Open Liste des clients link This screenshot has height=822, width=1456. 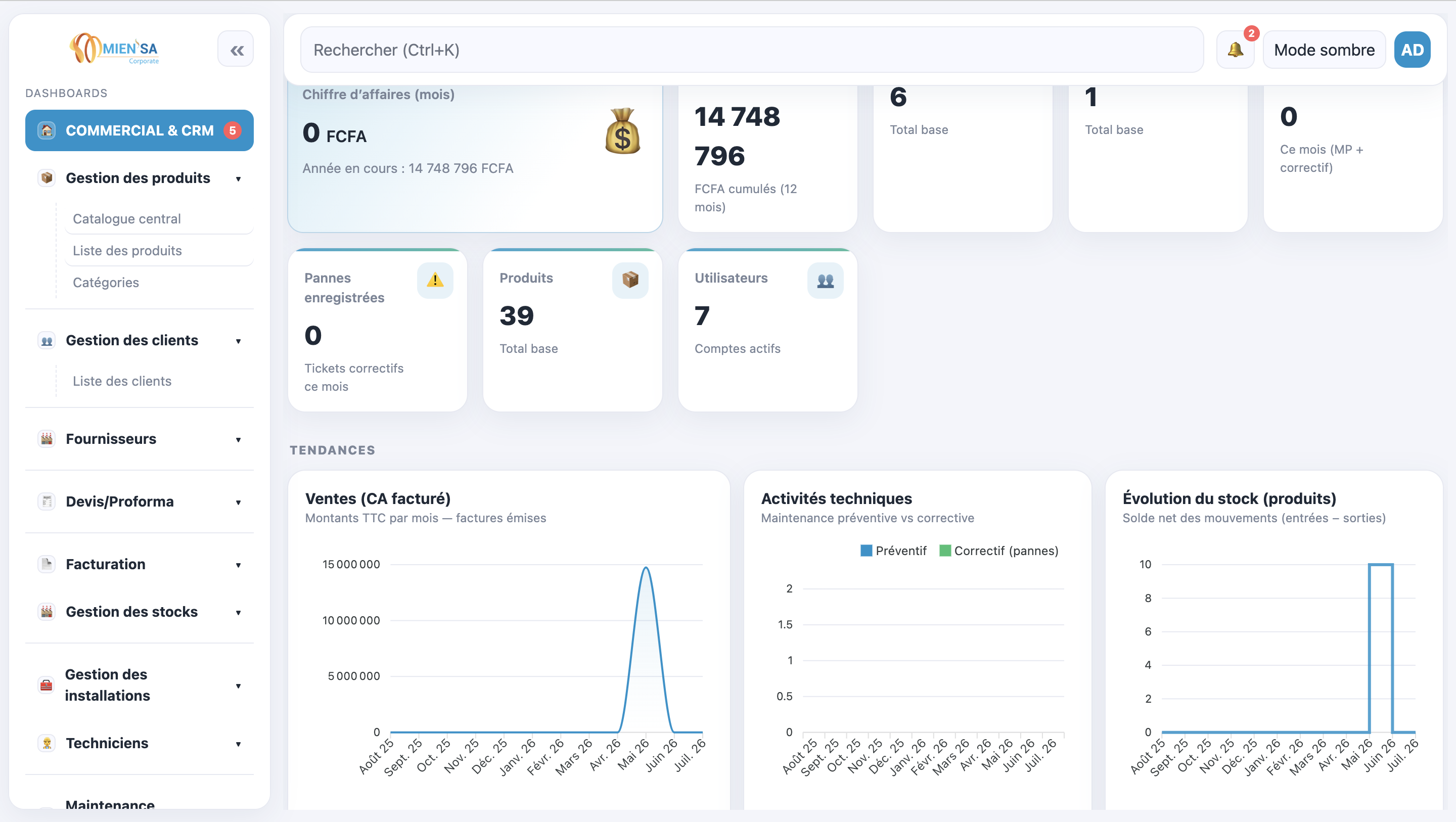tap(122, 381)
